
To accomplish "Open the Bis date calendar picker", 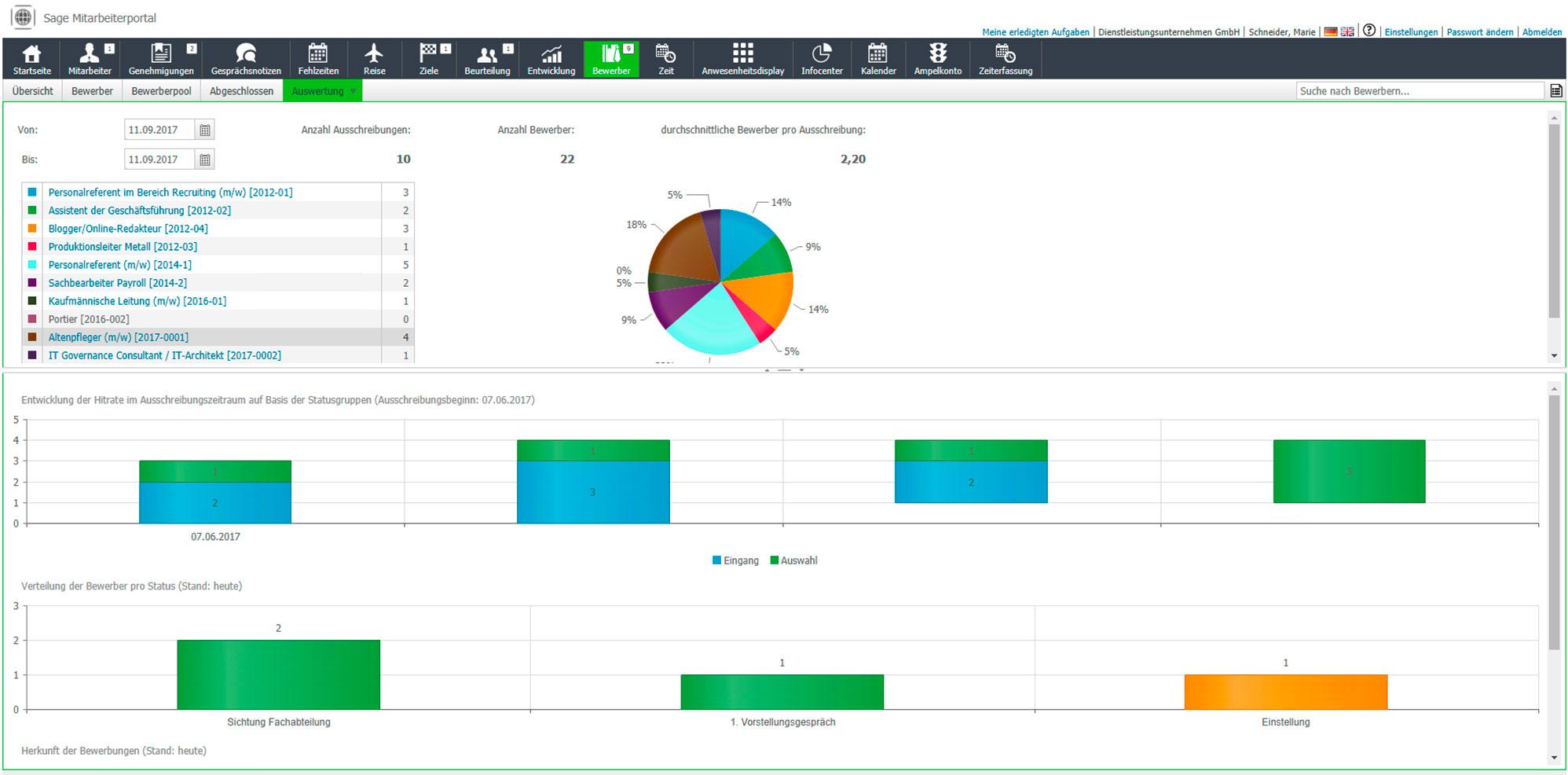I will coord(205,160).
